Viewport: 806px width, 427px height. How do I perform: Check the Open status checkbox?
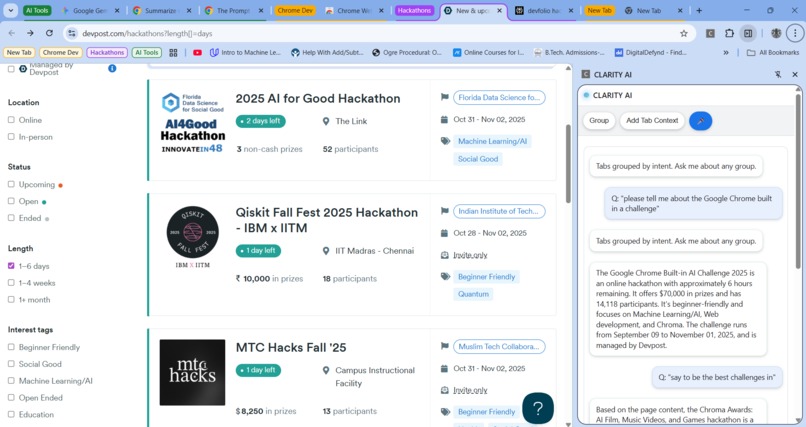[11, 201]
